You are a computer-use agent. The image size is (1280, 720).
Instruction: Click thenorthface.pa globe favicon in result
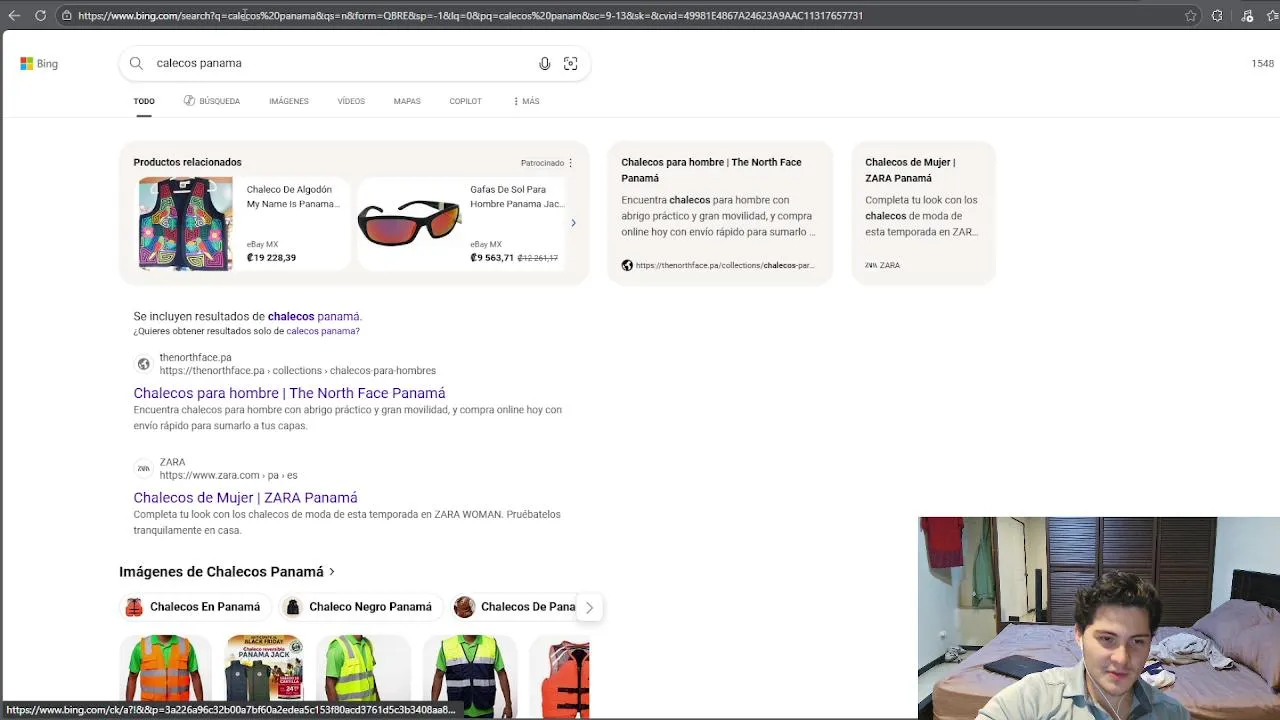coord(143,364)
